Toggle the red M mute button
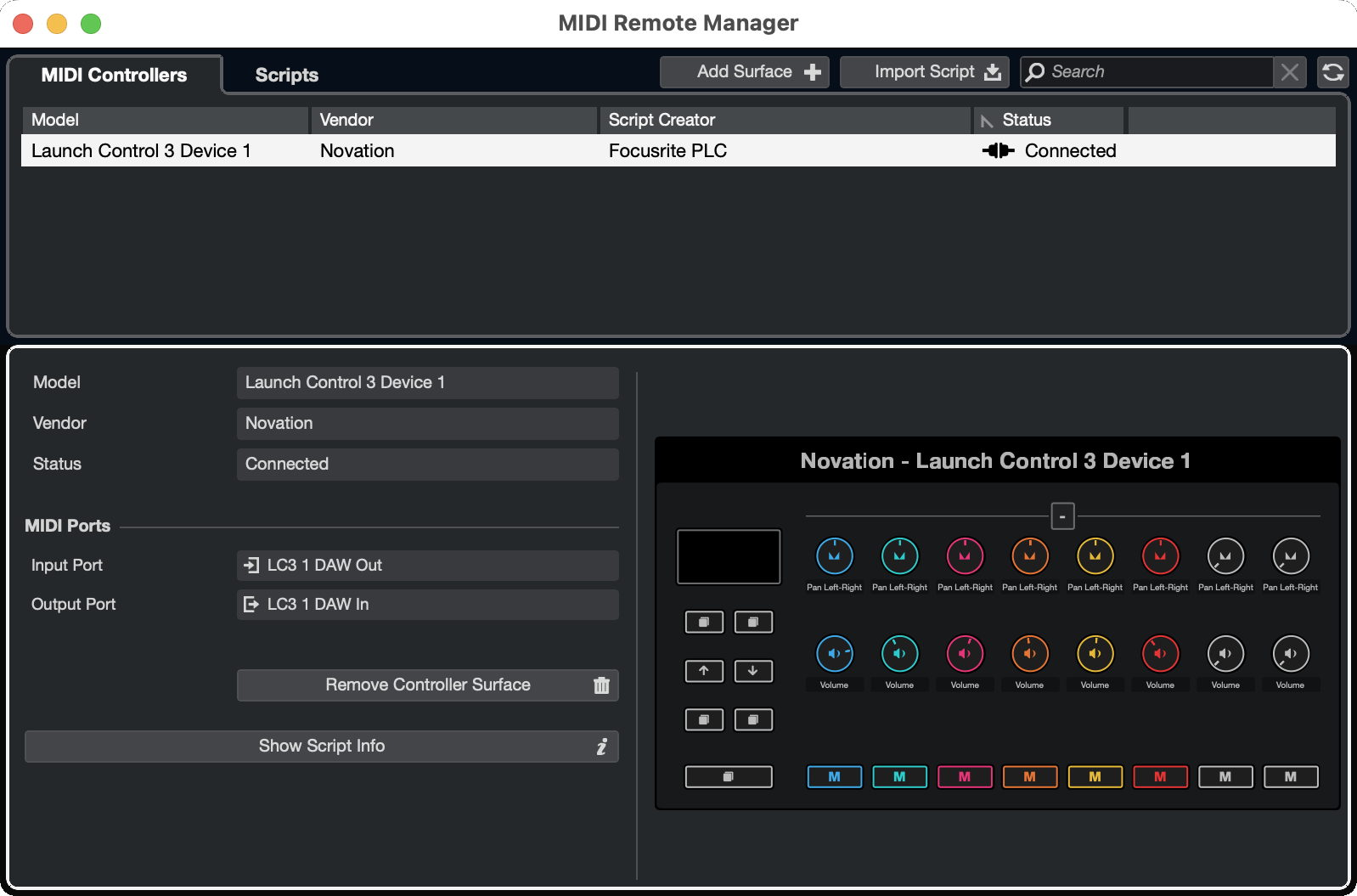Image resolution: width=1357 pixels, height=896 pixels. (x=1160, y=777)
